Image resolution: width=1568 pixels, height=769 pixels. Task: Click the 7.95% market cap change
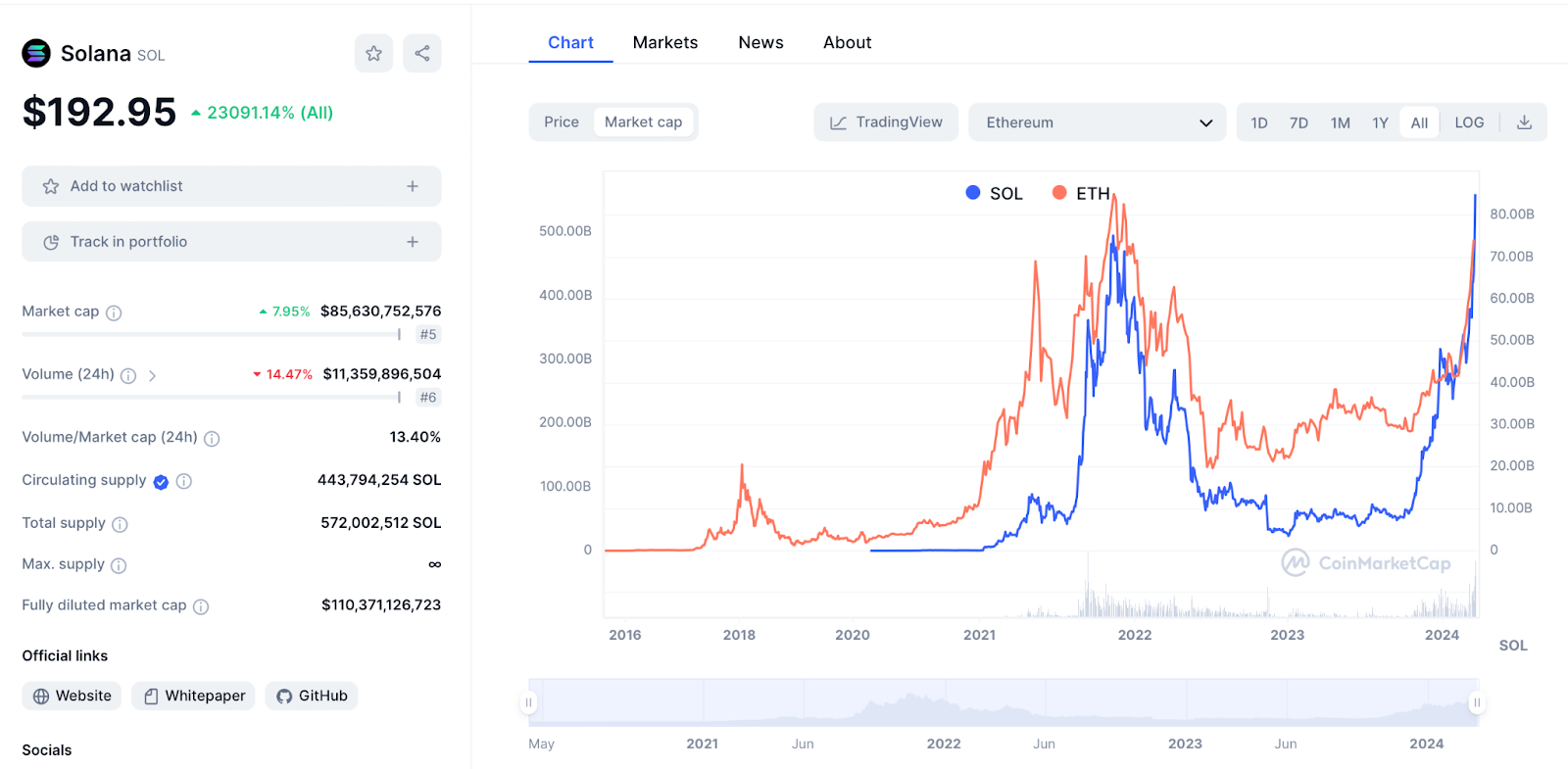tap(285, 312)
